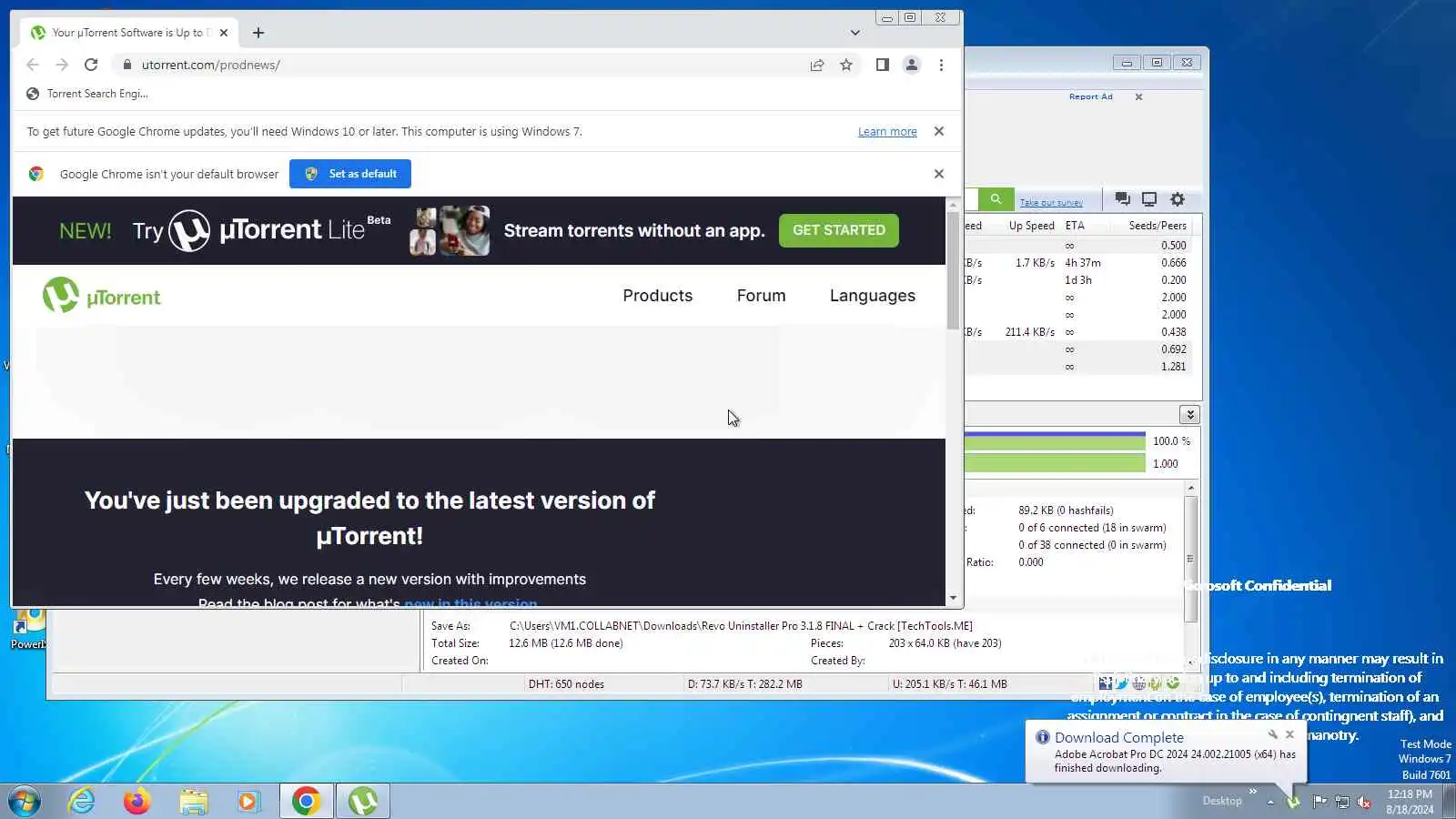Click the upload speed status U: 205.1 KB/s
1456x819 pixels.
click(x=949, y=684)
